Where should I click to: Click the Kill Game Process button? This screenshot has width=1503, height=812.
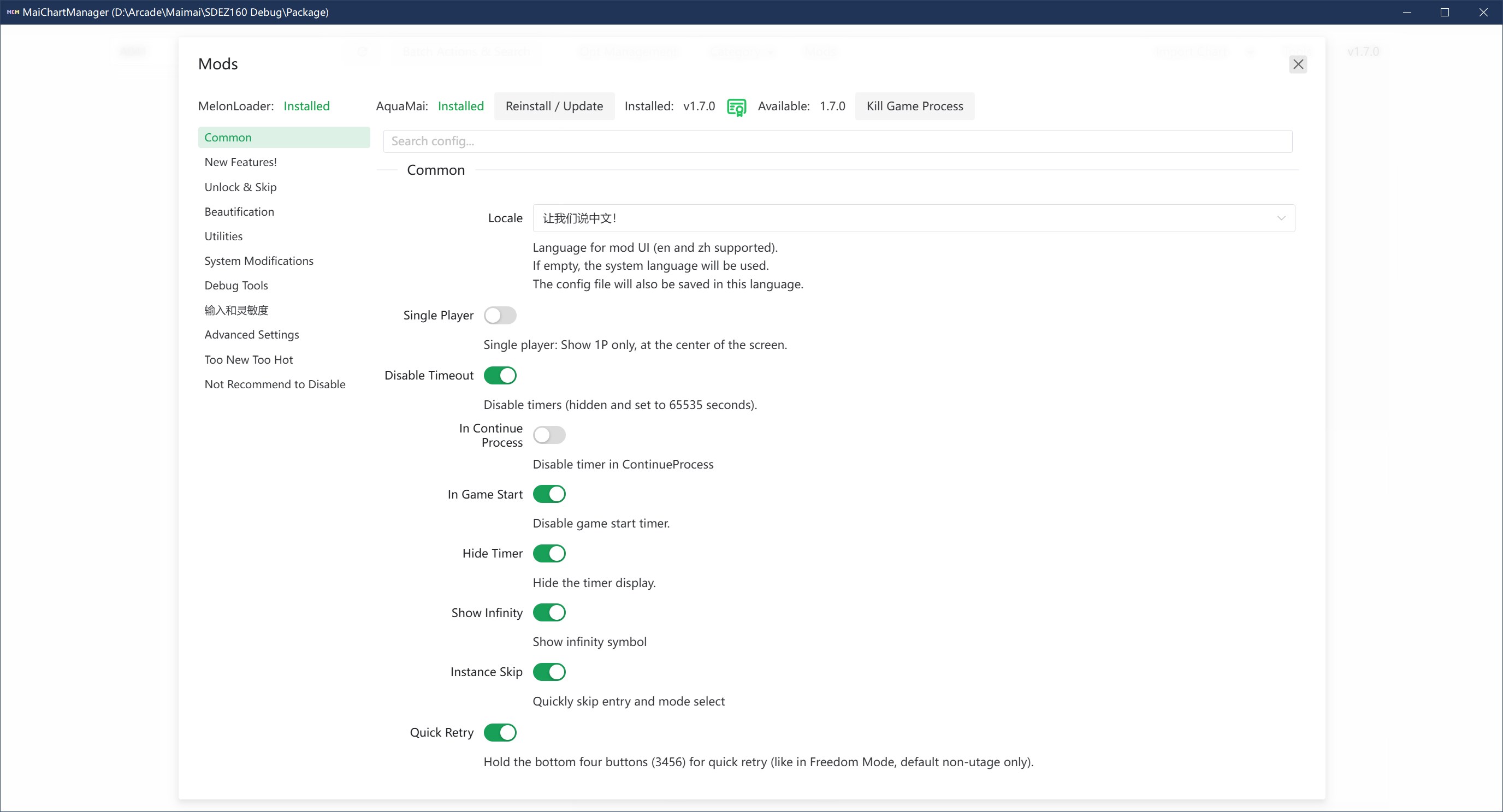(914, 106)
